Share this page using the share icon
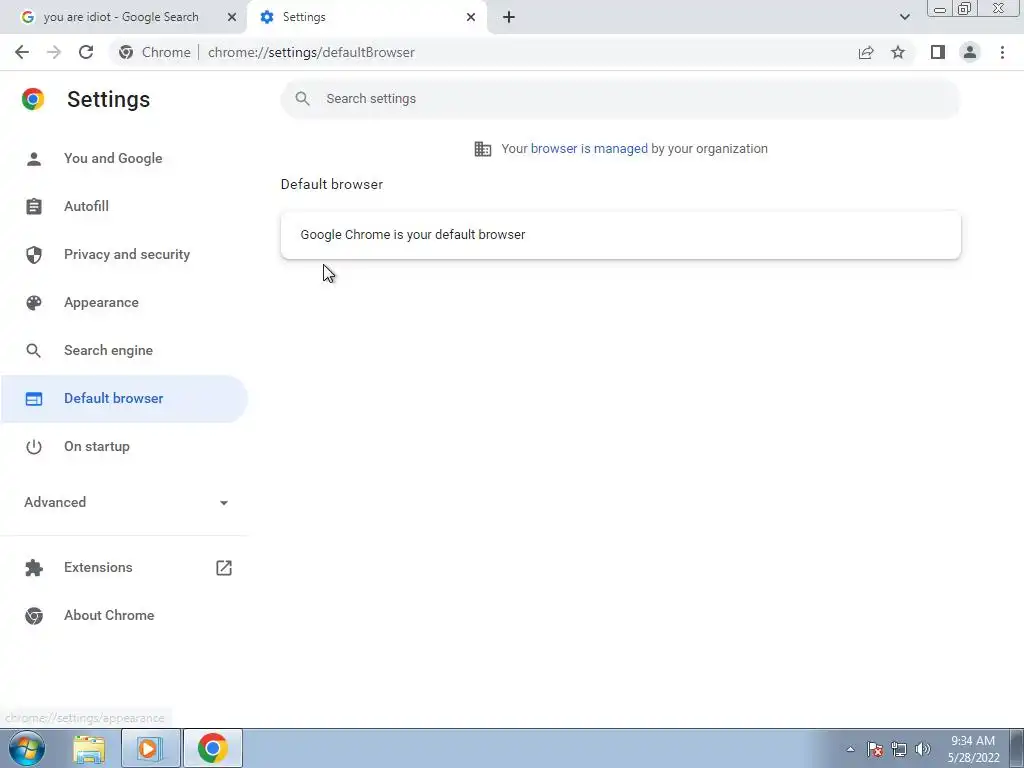Image resolution: width=1024 pixels, height=768 pixels. (x=866, y=52)
